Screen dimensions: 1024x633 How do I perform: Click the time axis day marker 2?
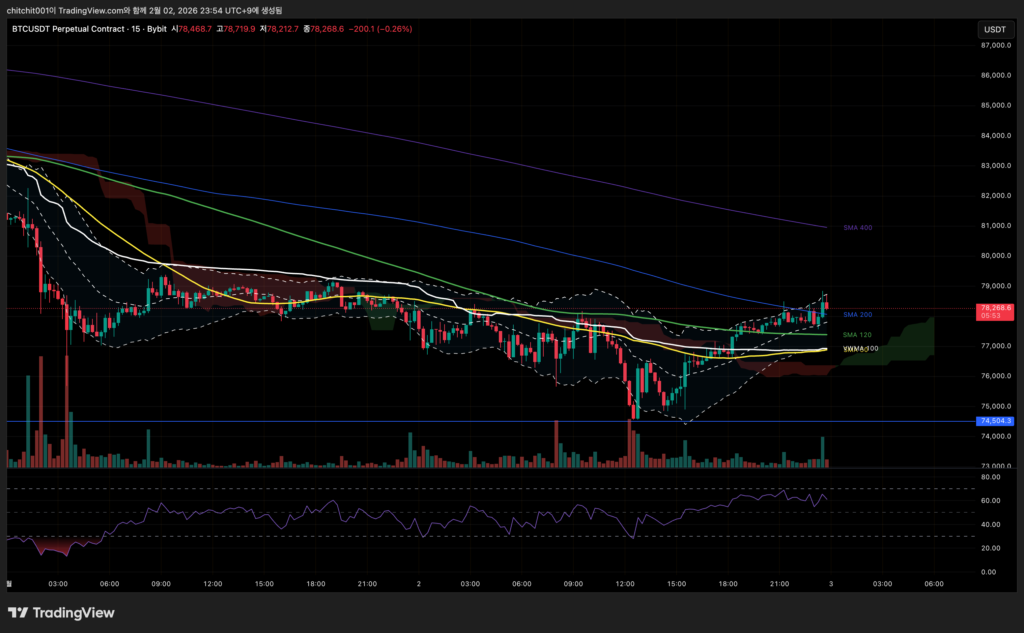(x=418, y=583)
